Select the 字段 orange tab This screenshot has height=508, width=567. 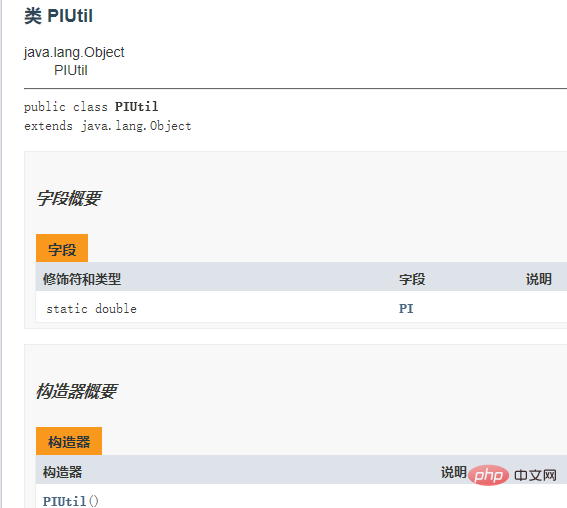[62, 248]
